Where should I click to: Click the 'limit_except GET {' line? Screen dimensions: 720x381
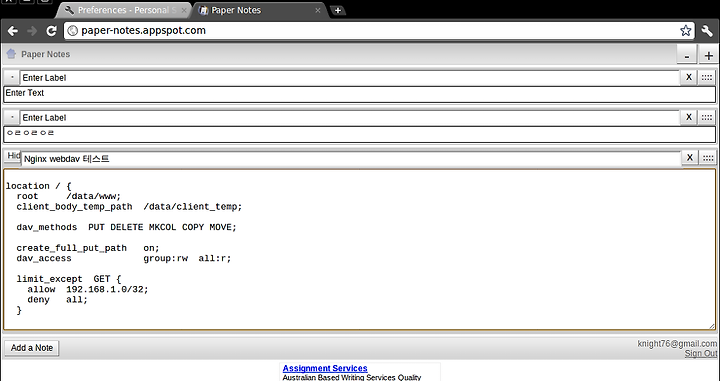click(68, 279)
